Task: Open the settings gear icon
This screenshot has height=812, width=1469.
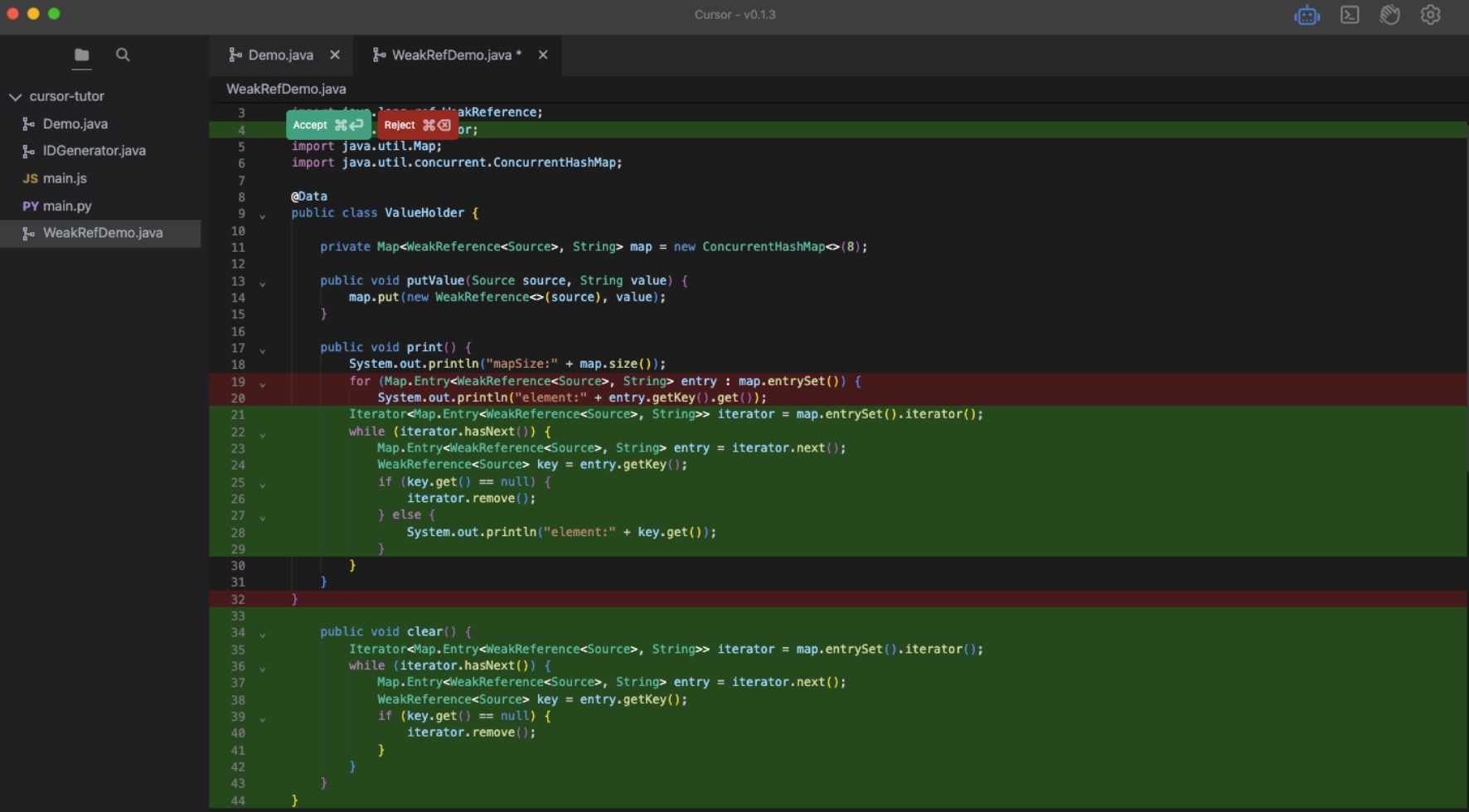Action: point(1430,15)
